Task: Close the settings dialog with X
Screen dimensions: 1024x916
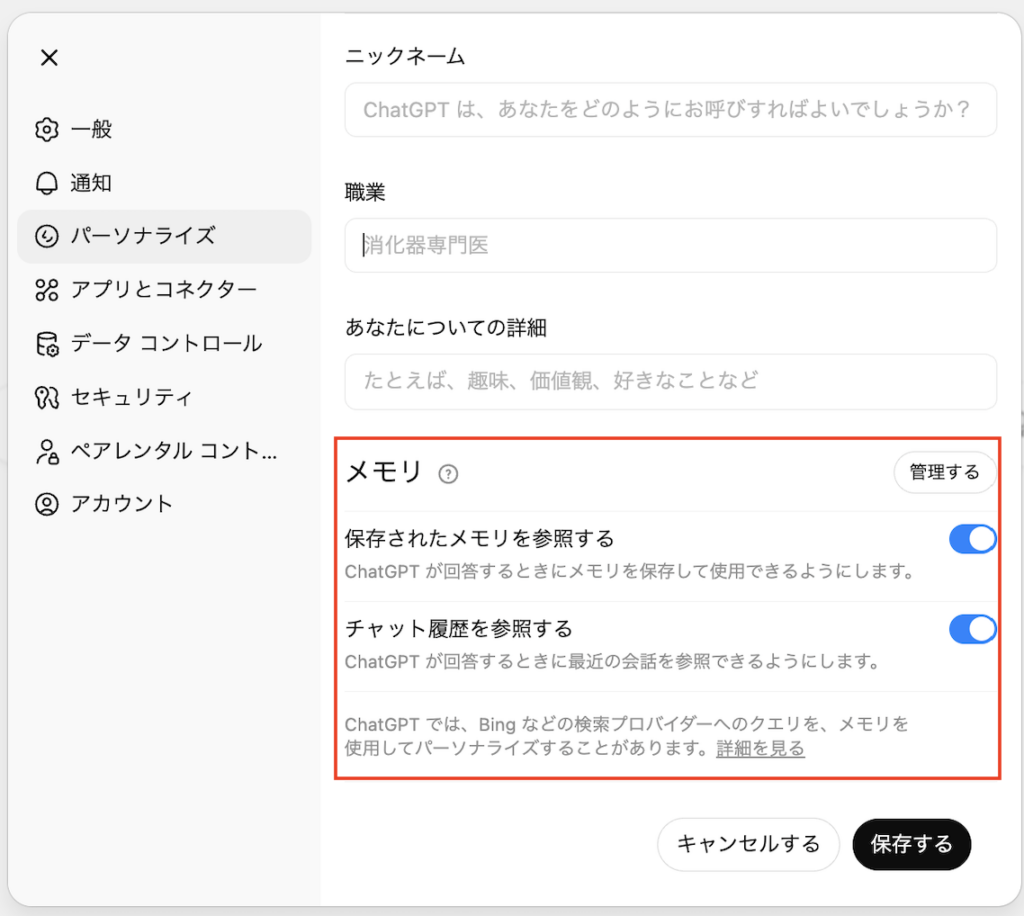Action: (x=49, y=58)
